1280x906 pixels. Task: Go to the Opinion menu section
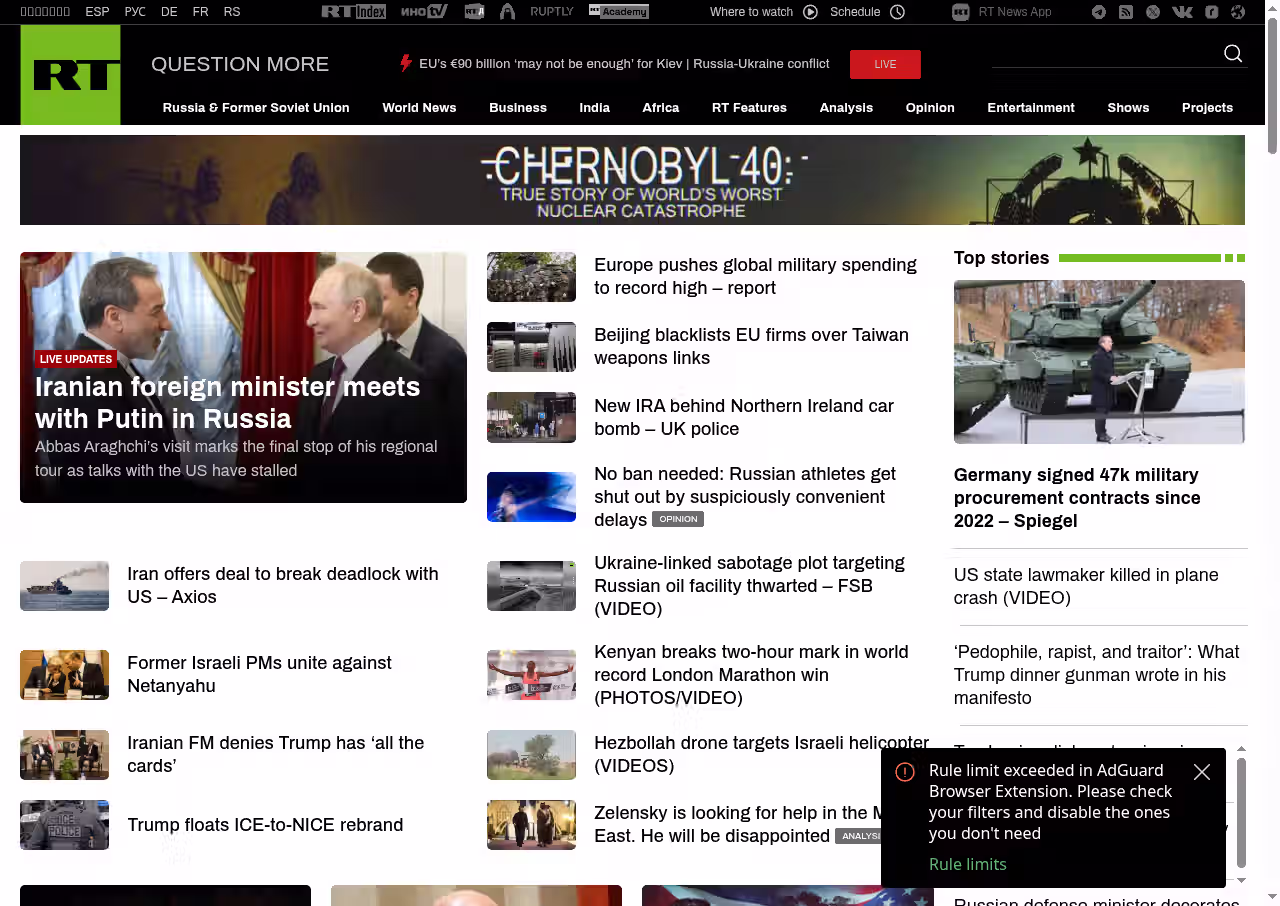pos(930,108)
